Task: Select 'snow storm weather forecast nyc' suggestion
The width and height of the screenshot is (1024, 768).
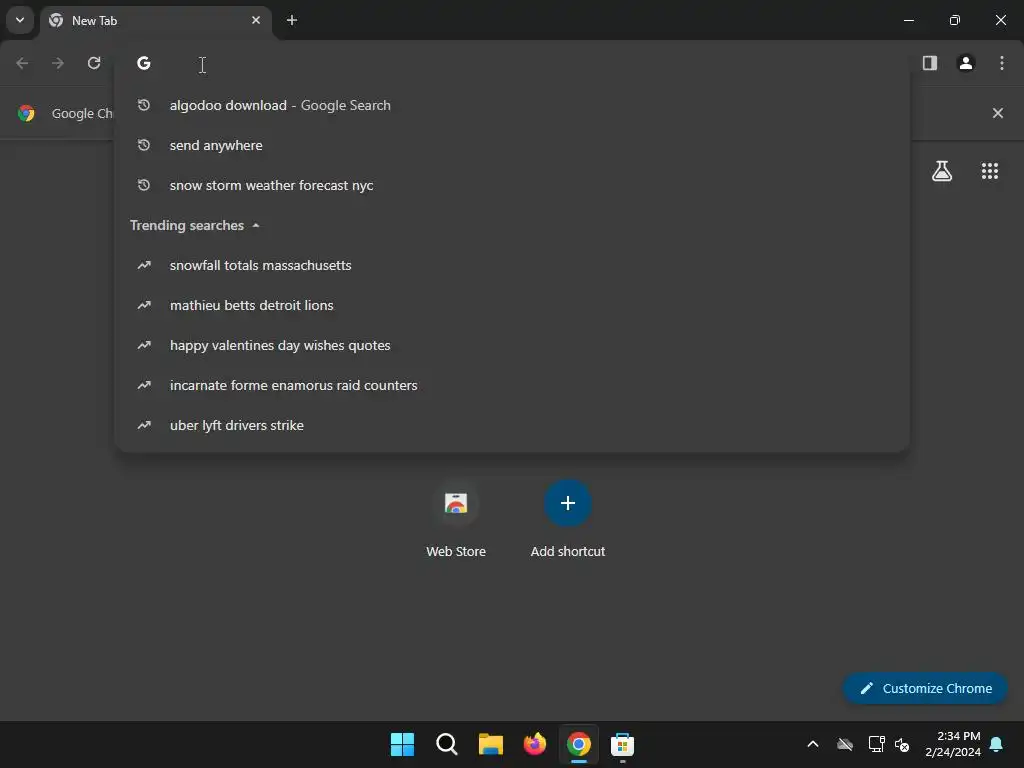Action: point(512,185)
